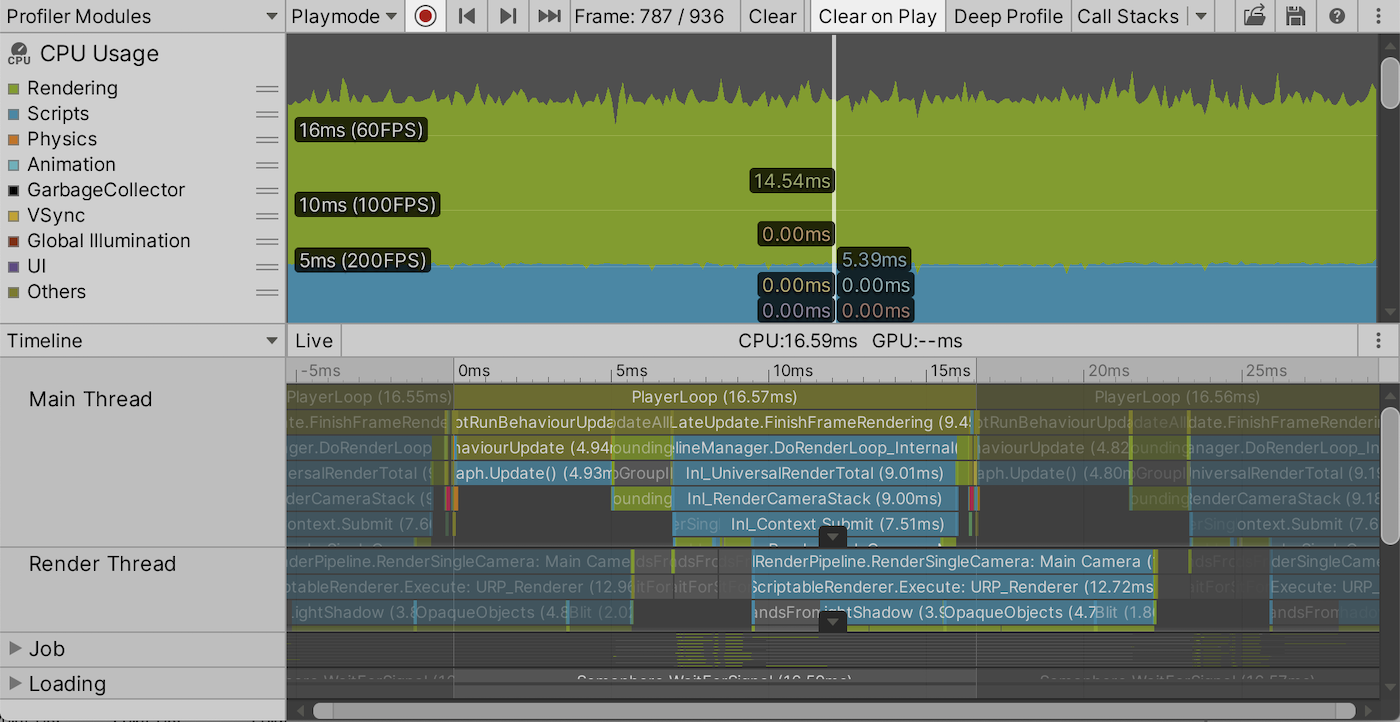The height and width of the screenshot is (722, 1400).
Task: Start recording with the red Record button
Action: (425, 16)
